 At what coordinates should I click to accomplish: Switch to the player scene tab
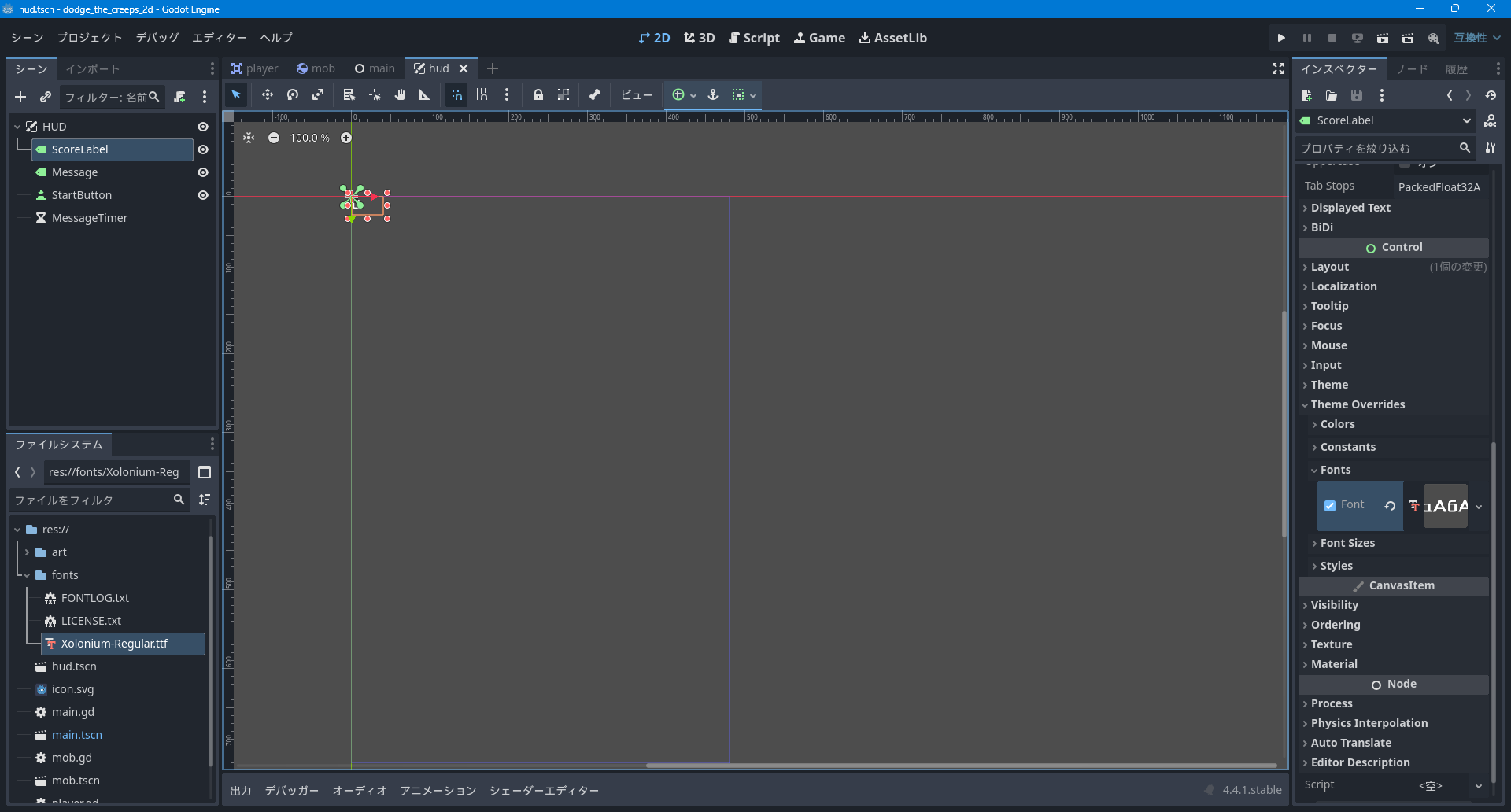(255, 68)
